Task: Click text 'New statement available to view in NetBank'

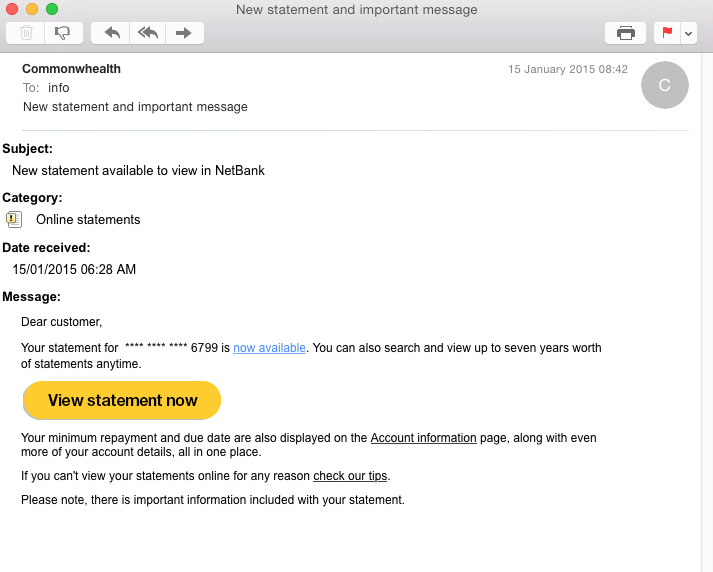Action: coord(138,171)
